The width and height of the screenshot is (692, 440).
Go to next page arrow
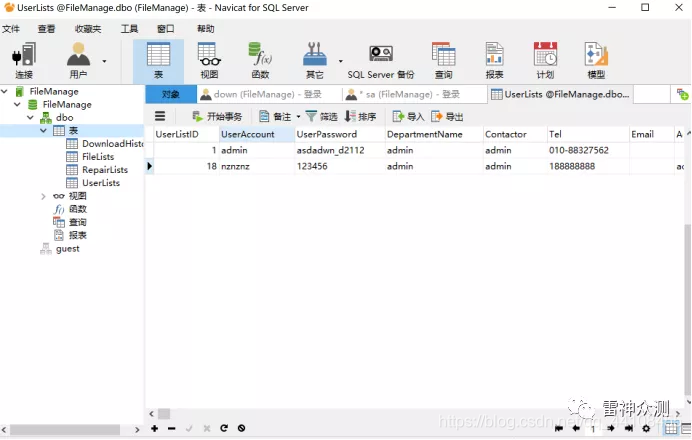611,428
